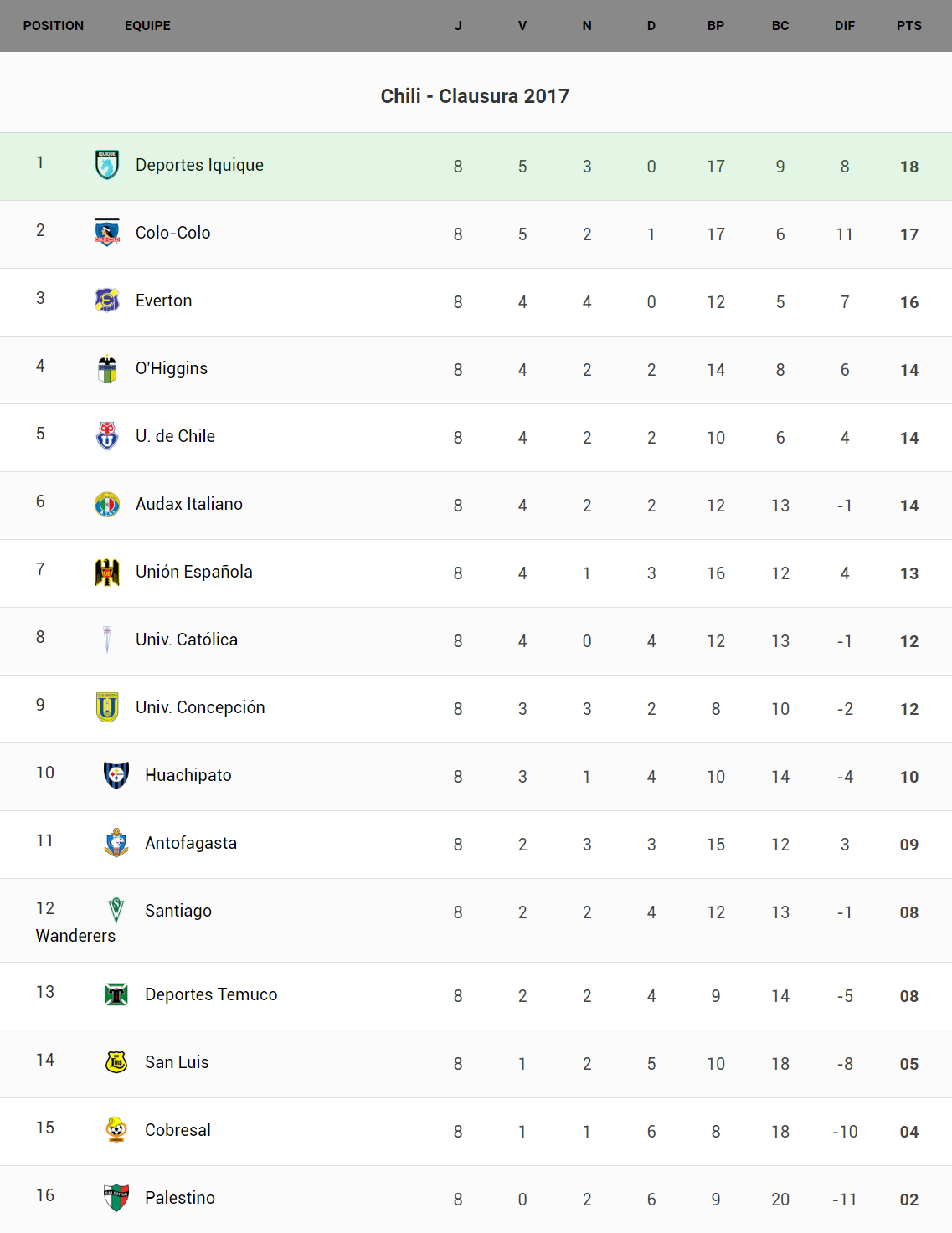Click the DIF column header

845,26
